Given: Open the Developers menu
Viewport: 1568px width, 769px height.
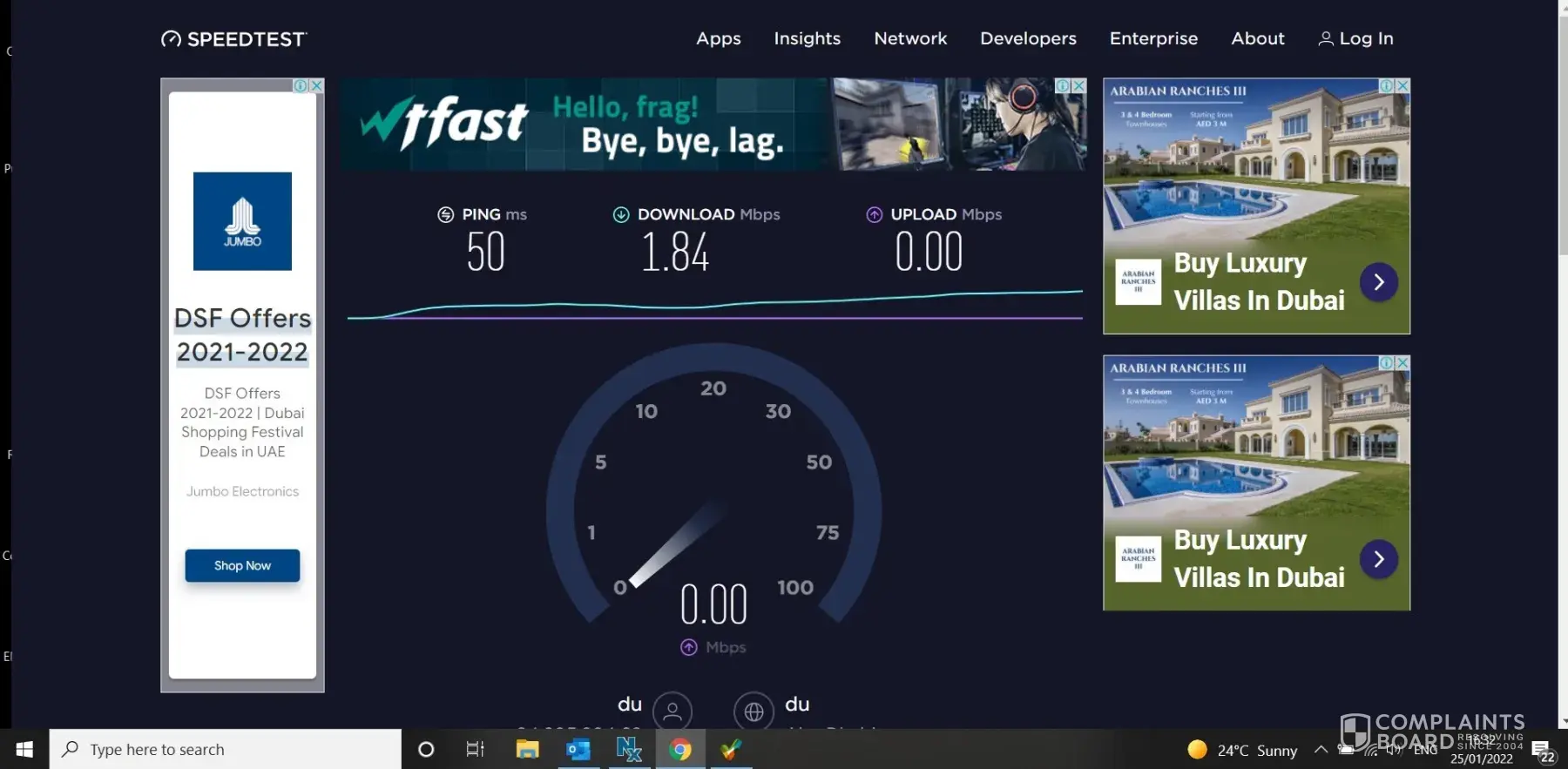Looking at the screenshot, I should click(1028, 38).
